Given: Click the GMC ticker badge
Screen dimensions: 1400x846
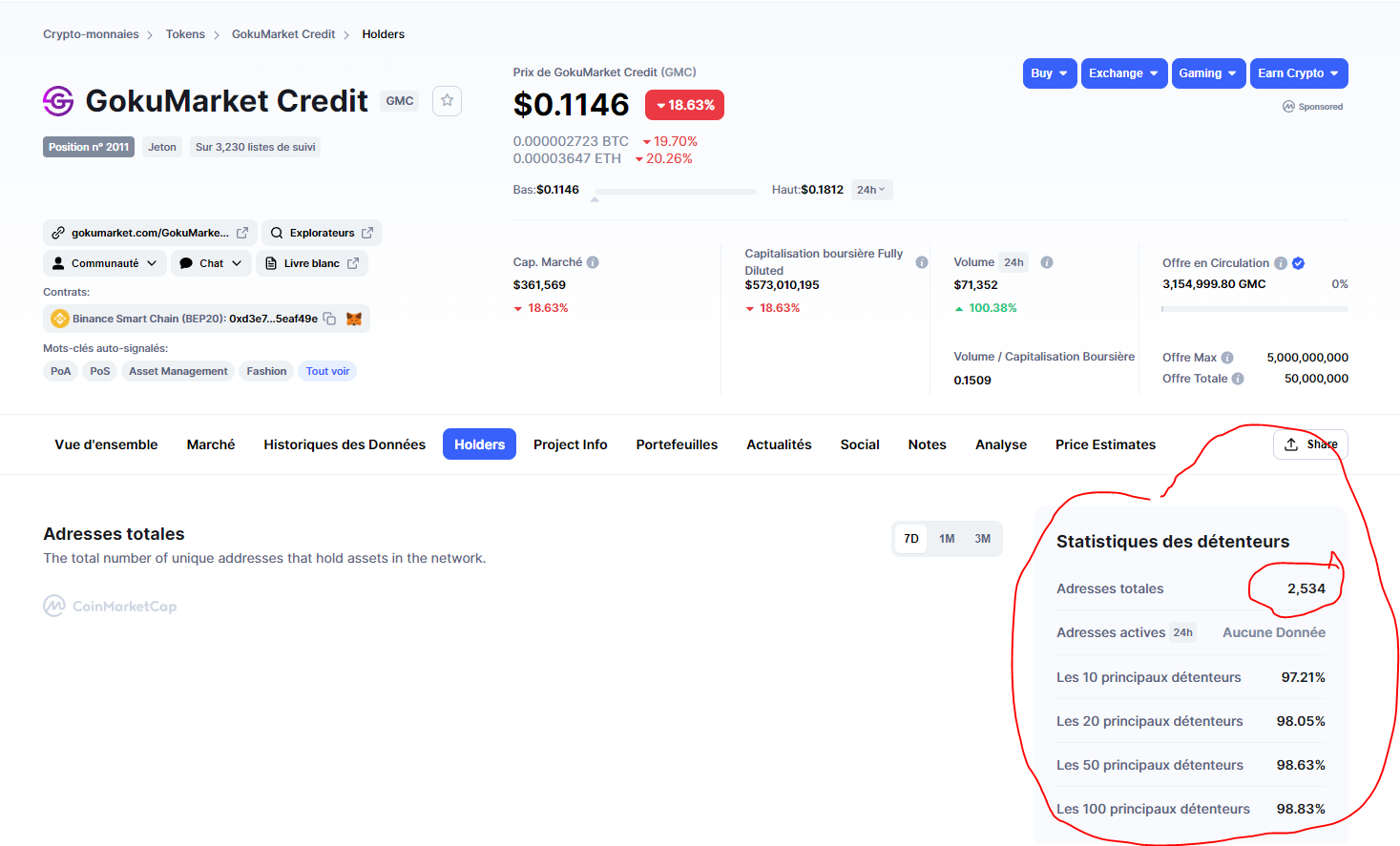Looking at the screenshot, I should click(x=400, y=101).
